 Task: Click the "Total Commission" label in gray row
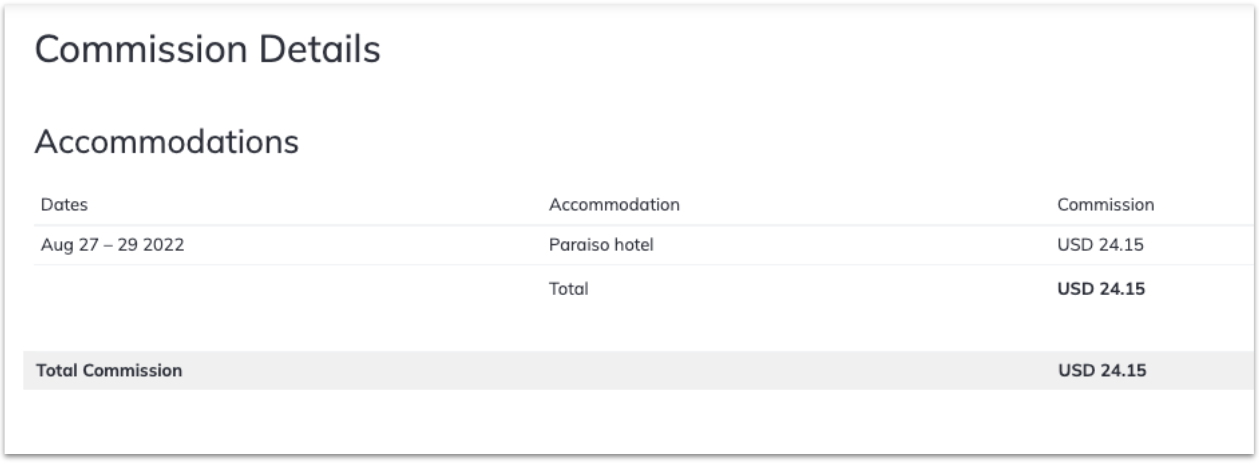(109, 370)
